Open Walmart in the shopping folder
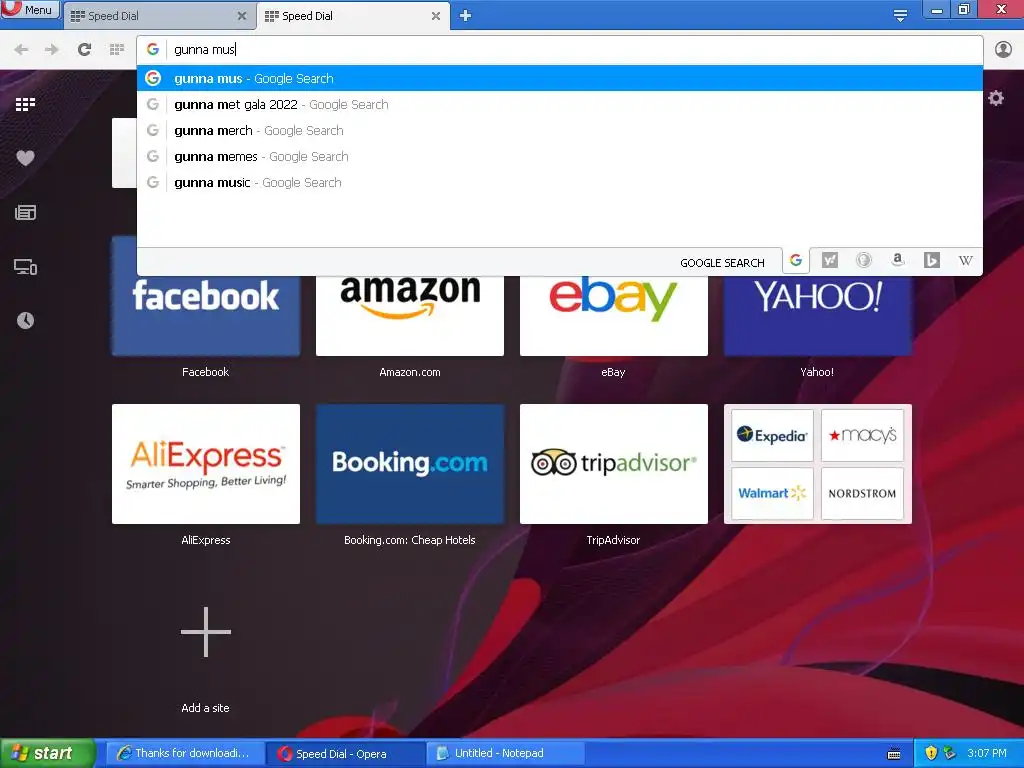Viewport: 1024px width, 768px height. coord(772,493)
